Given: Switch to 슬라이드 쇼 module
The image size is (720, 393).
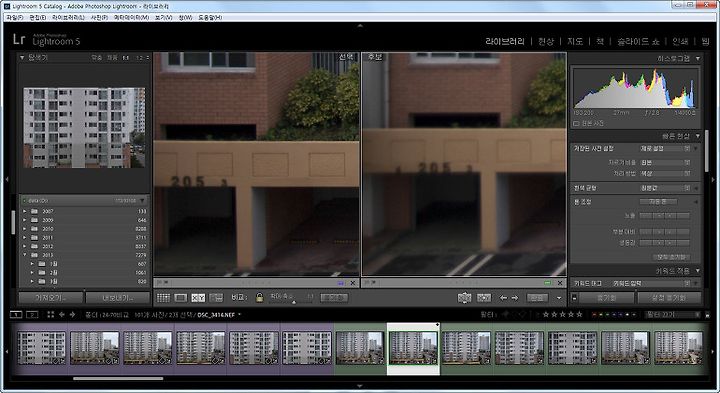Looking at the screenshot, I should pyautogui.click(x=638, y=41).
